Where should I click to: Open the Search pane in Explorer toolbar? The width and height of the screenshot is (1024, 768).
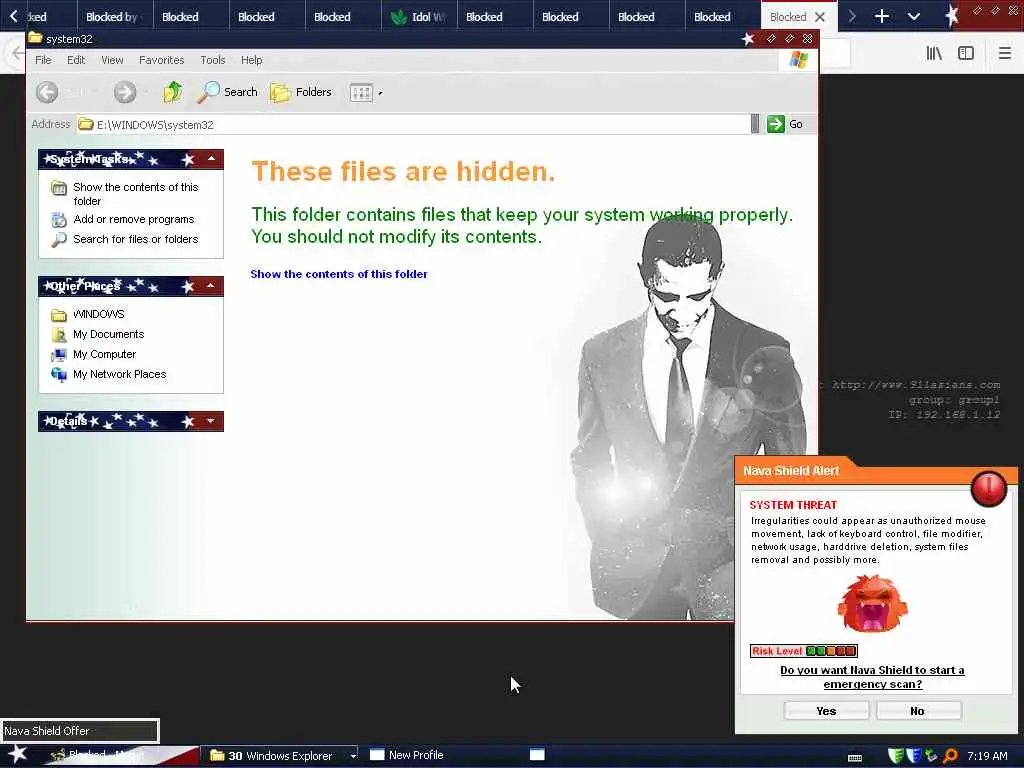point(227,92)
